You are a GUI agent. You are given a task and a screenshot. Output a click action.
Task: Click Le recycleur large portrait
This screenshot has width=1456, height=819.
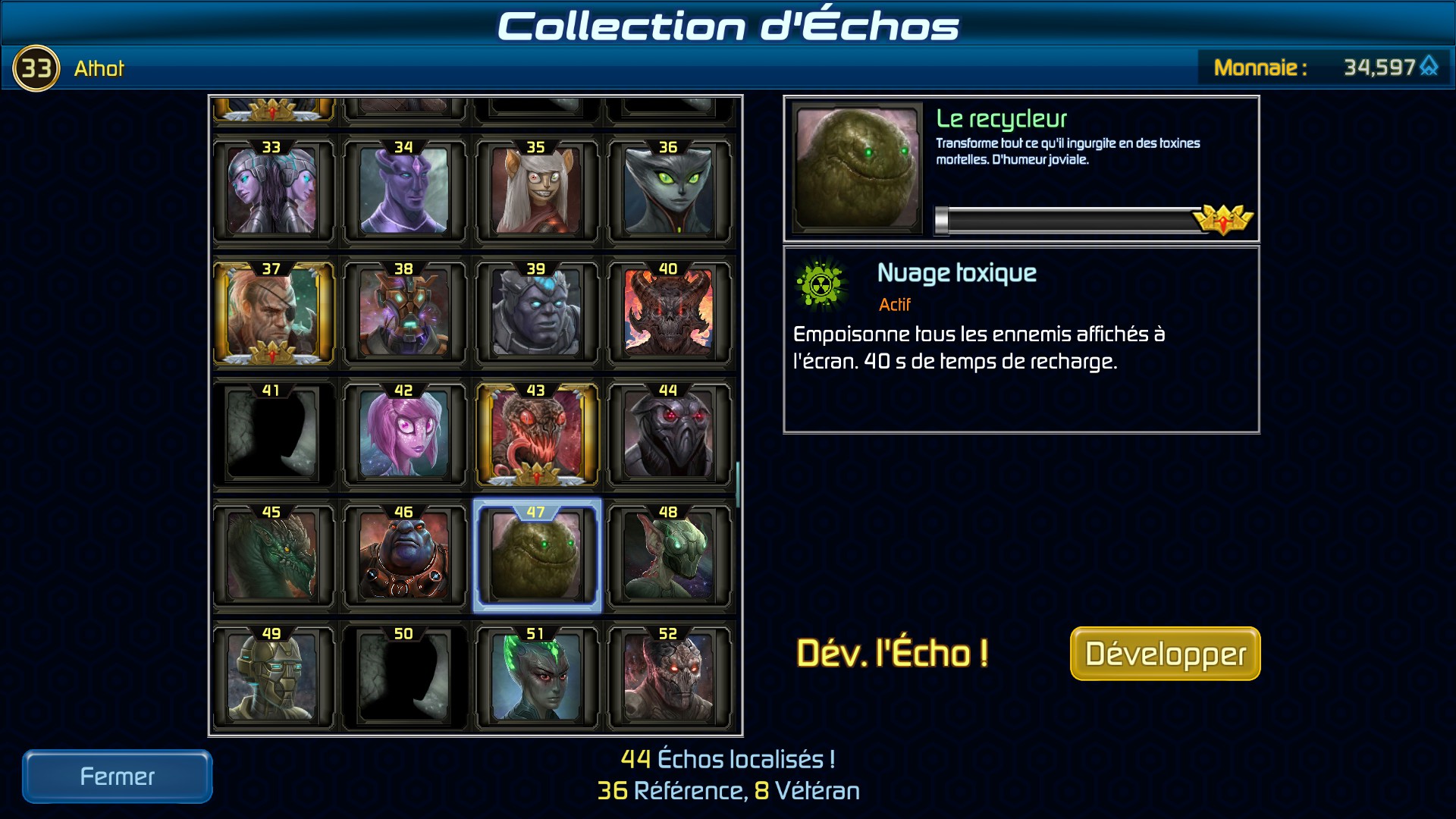pyautogui.click(x=858, y=167)
